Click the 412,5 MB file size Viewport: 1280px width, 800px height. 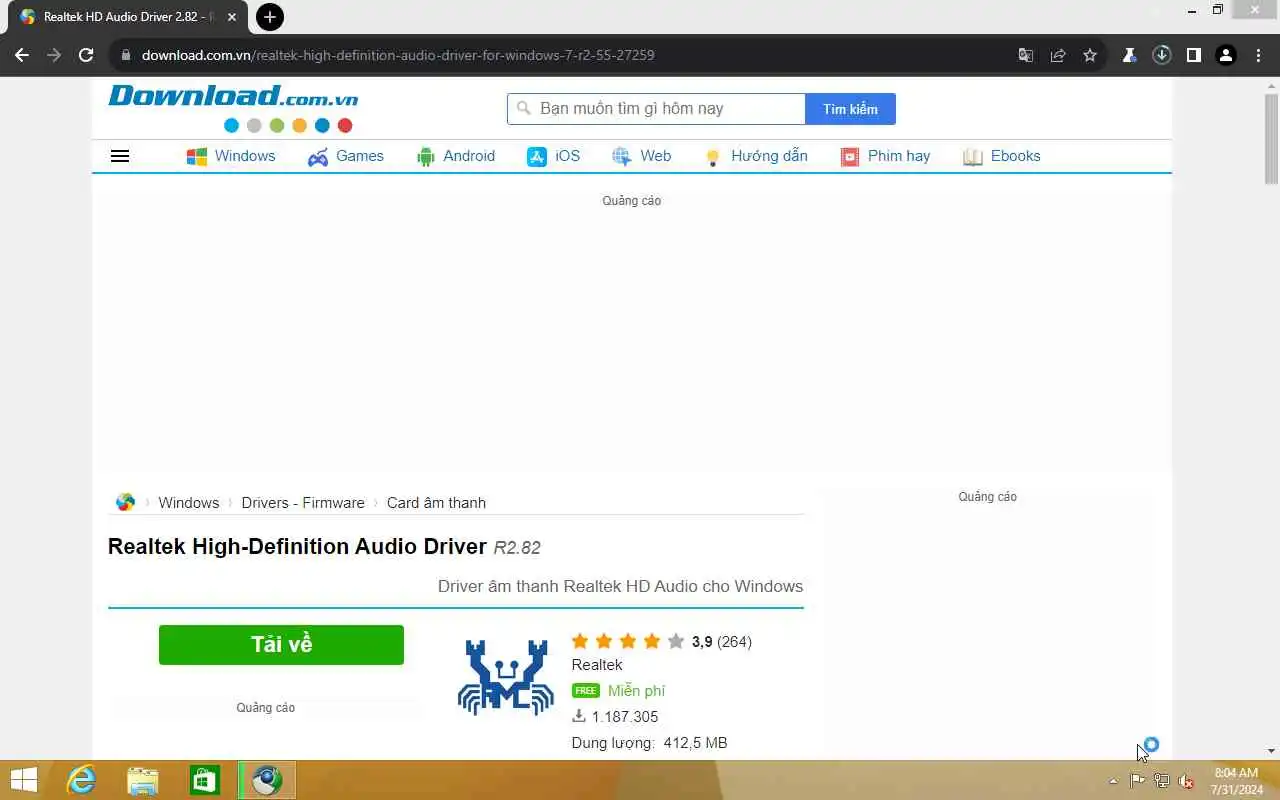pyautogui.click(x=695, y=743)
